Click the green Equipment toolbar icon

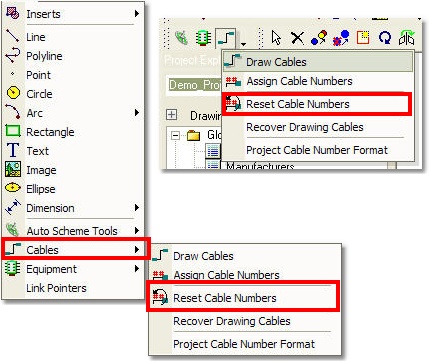tap(203, 38)
